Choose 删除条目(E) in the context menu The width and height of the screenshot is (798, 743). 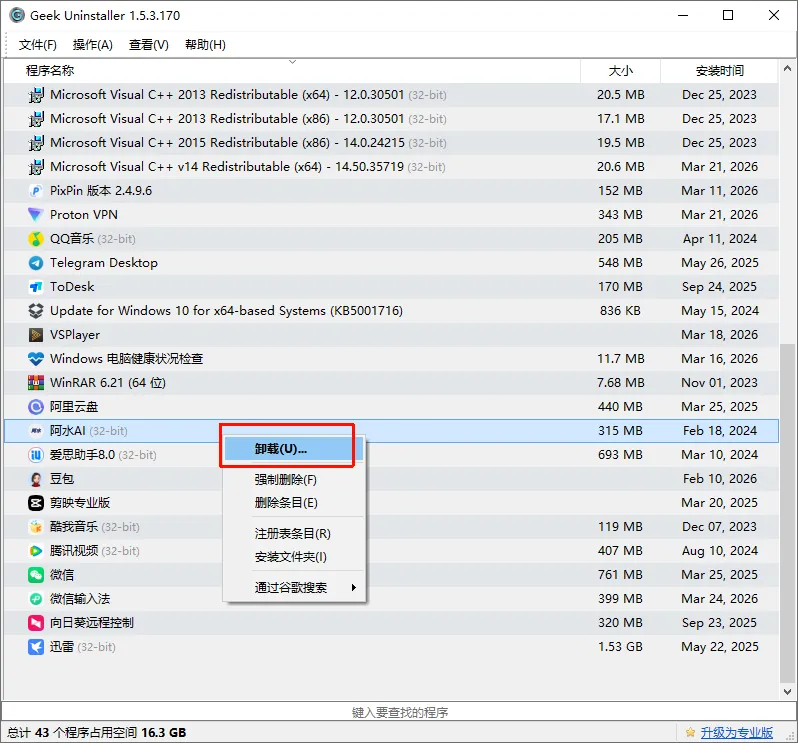click(294, 503)
